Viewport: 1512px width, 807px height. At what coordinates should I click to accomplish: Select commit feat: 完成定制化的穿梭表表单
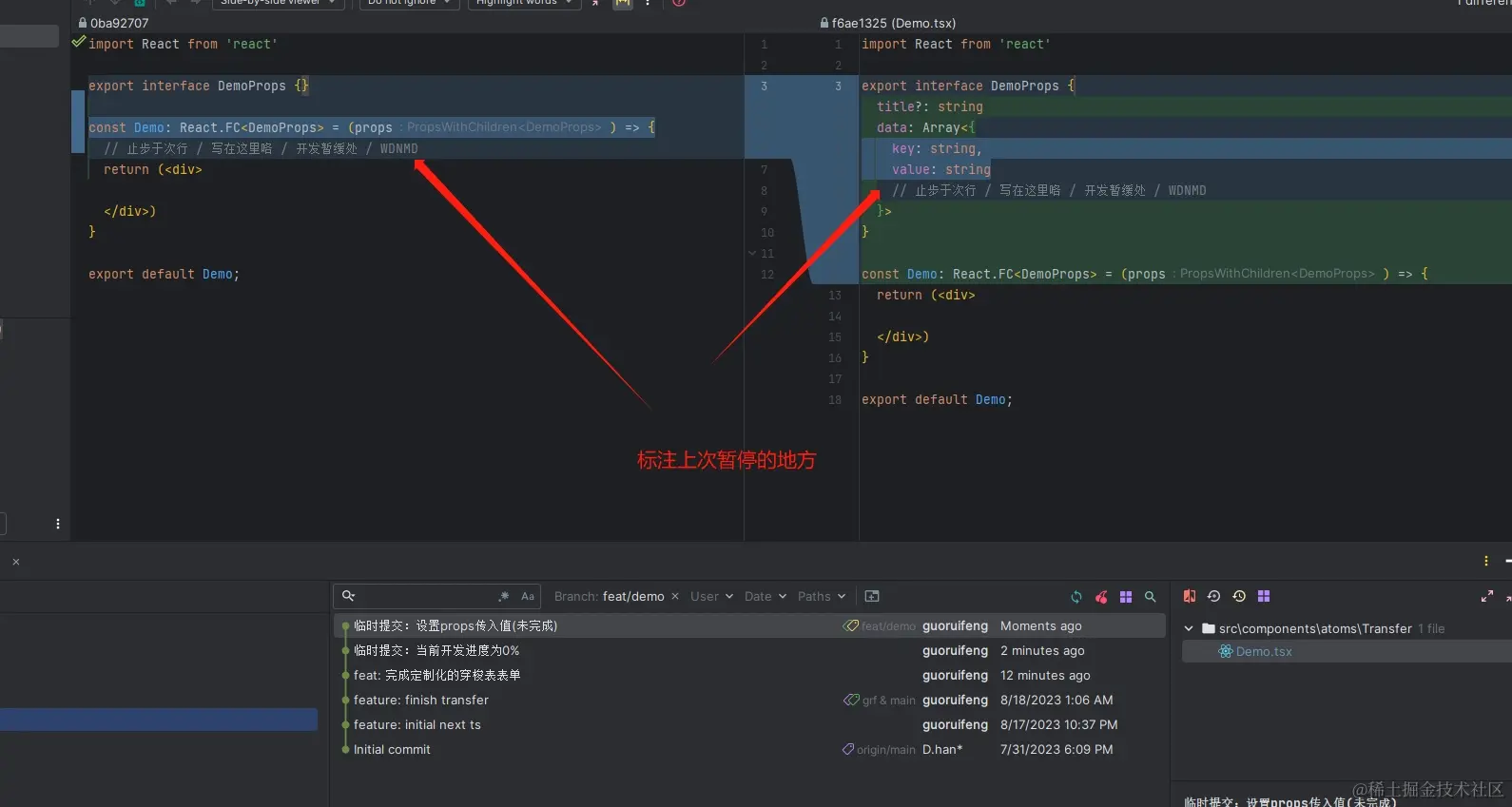(x=749, y=675)
